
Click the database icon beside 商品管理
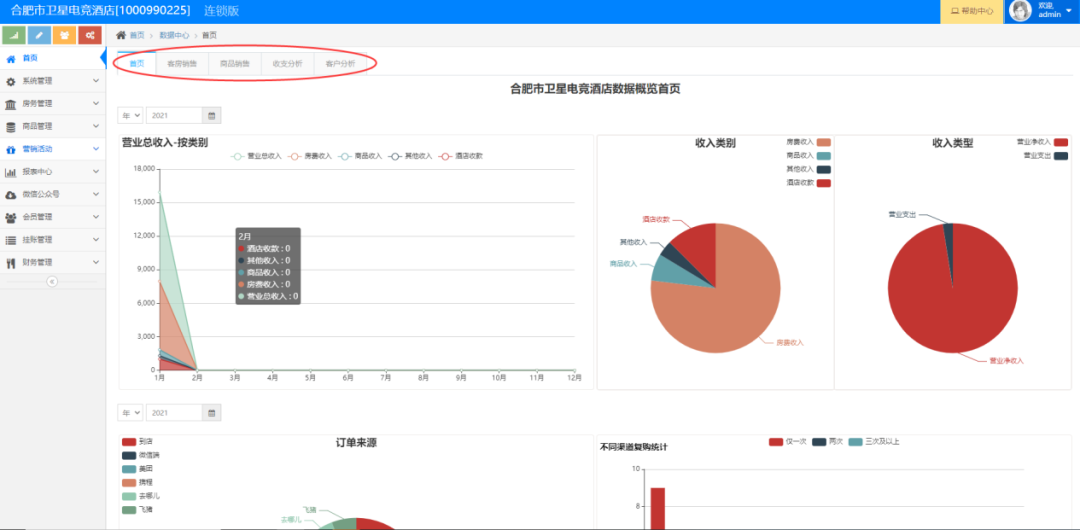coord(10,127)
